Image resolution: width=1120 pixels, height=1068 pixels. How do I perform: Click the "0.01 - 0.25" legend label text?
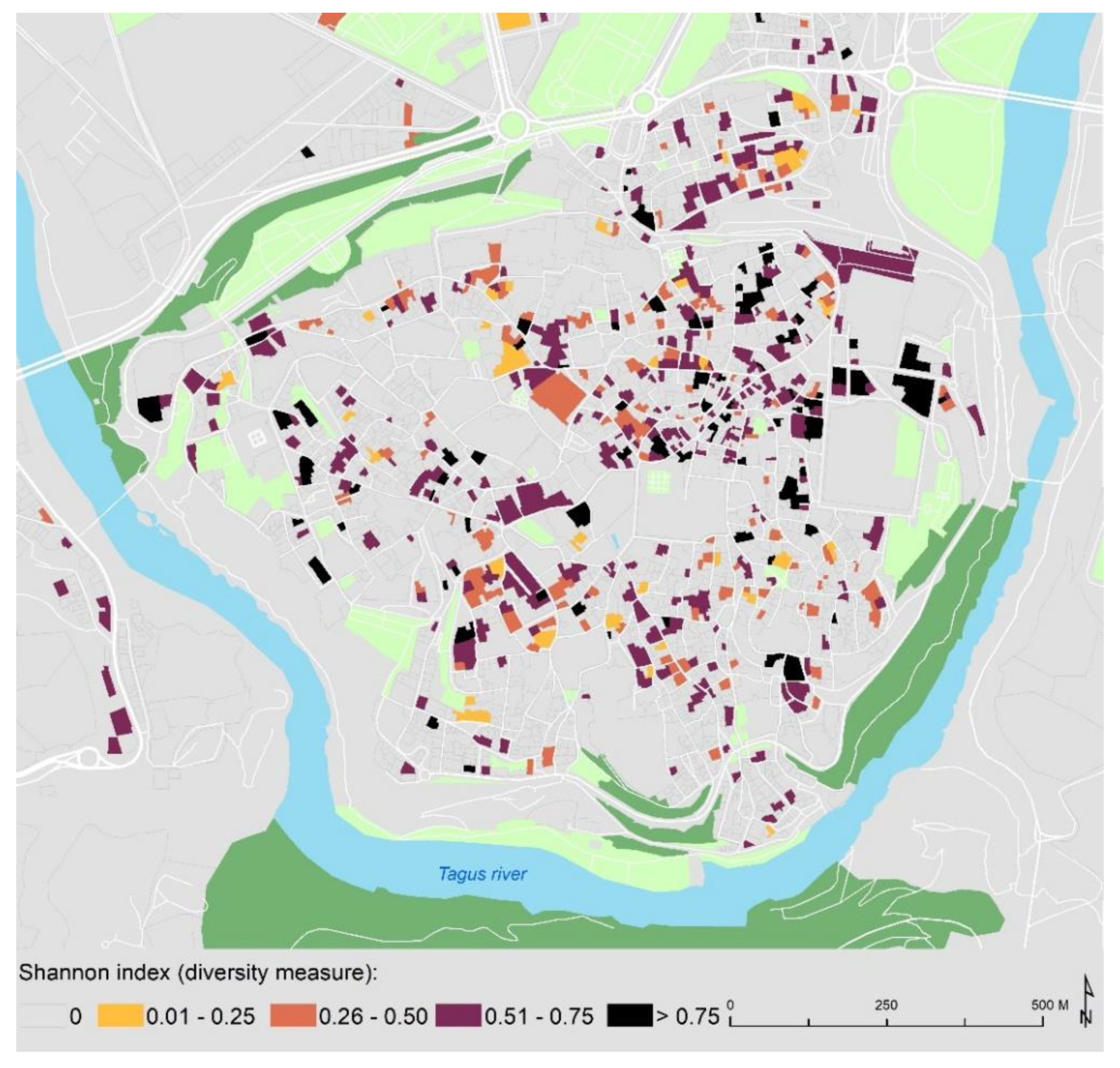[200, 1016]
